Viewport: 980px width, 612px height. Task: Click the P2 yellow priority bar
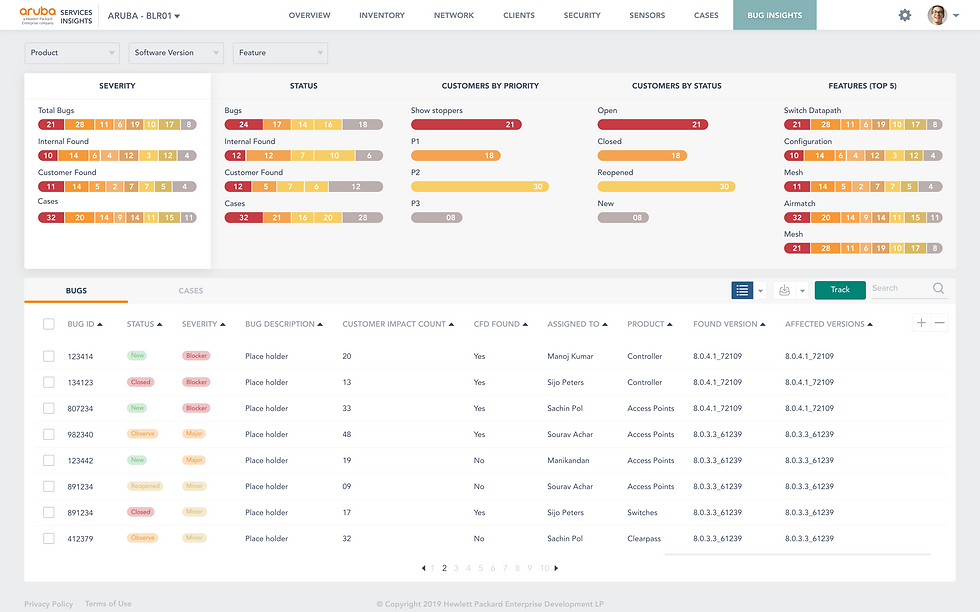coord(480,186)
